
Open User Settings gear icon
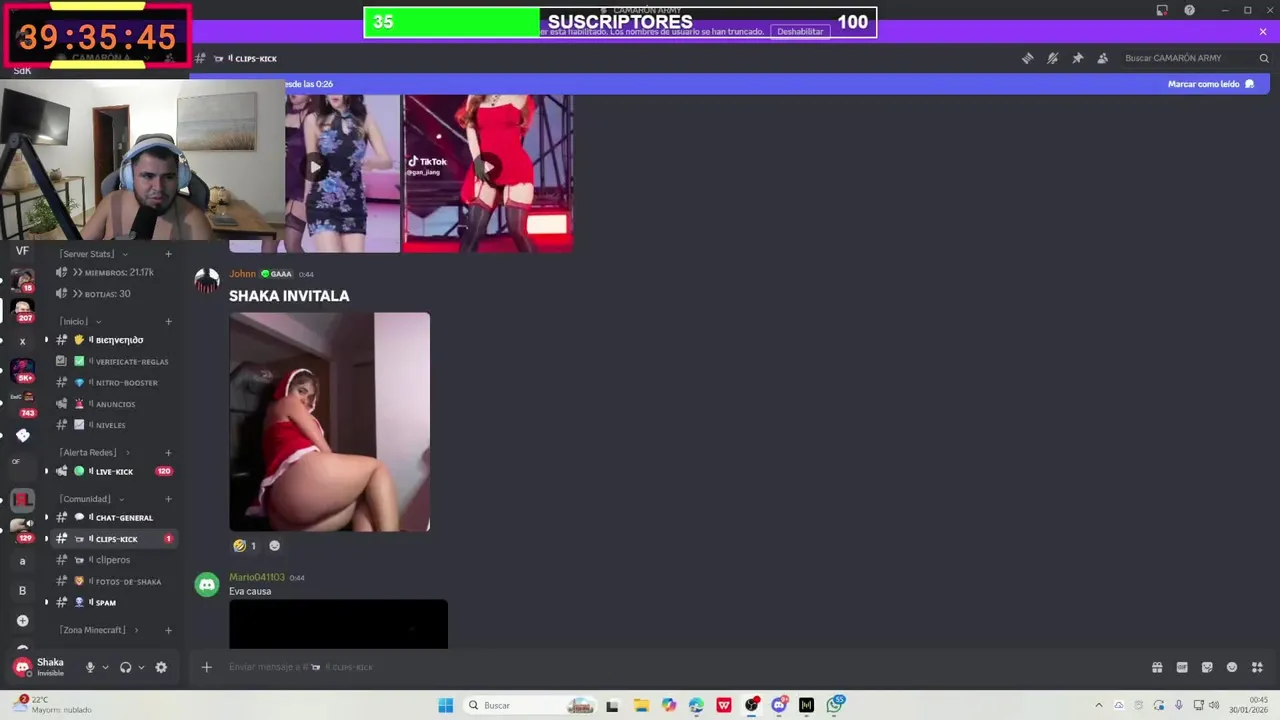click(x=161, y=667)
